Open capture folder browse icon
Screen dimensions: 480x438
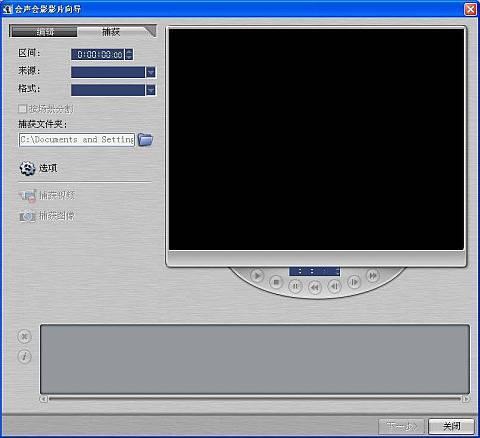[x=145, y=139]
